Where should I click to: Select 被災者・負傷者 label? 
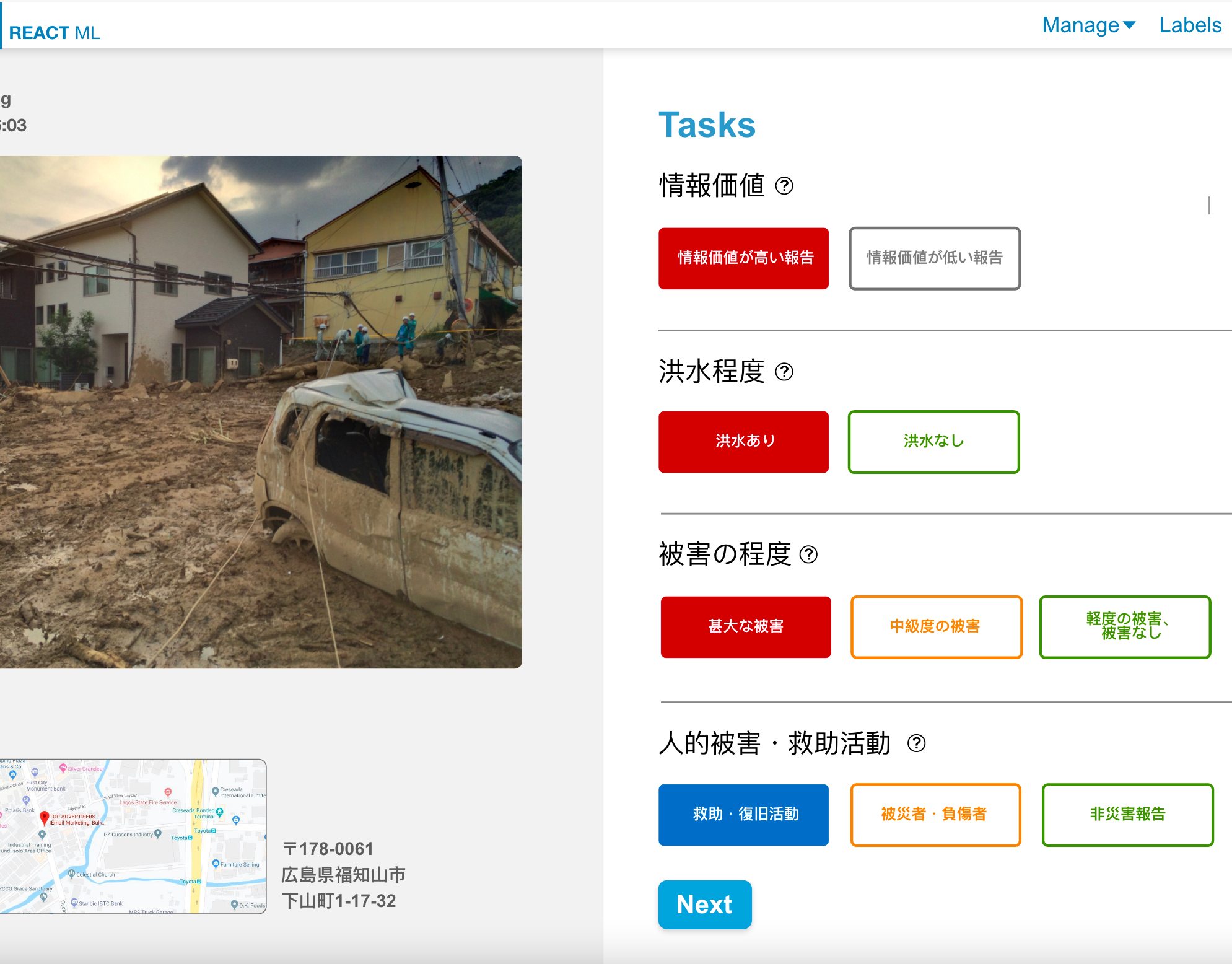(x=935, y=815)
